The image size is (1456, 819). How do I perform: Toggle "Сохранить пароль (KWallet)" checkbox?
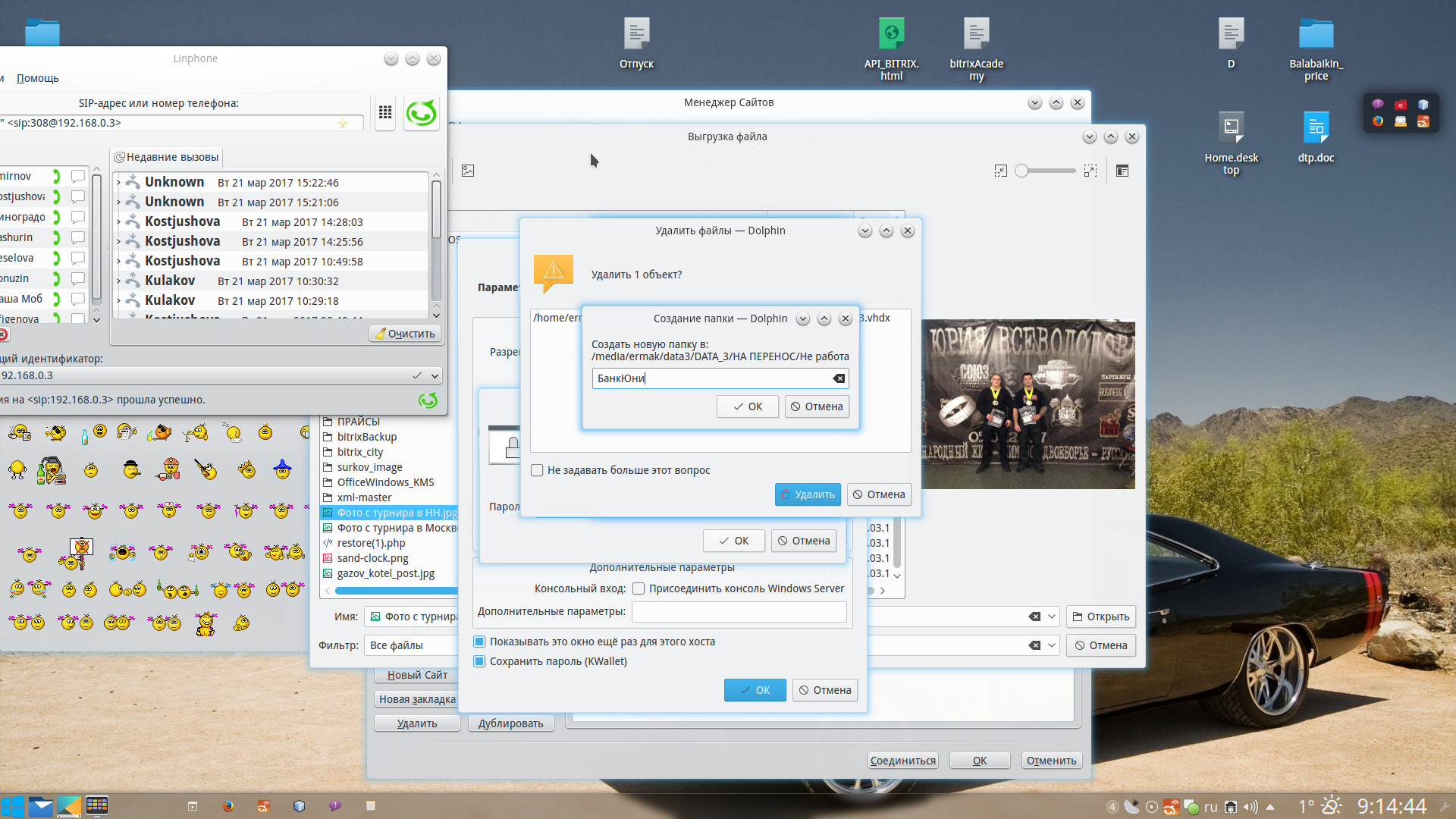(479, 661)
